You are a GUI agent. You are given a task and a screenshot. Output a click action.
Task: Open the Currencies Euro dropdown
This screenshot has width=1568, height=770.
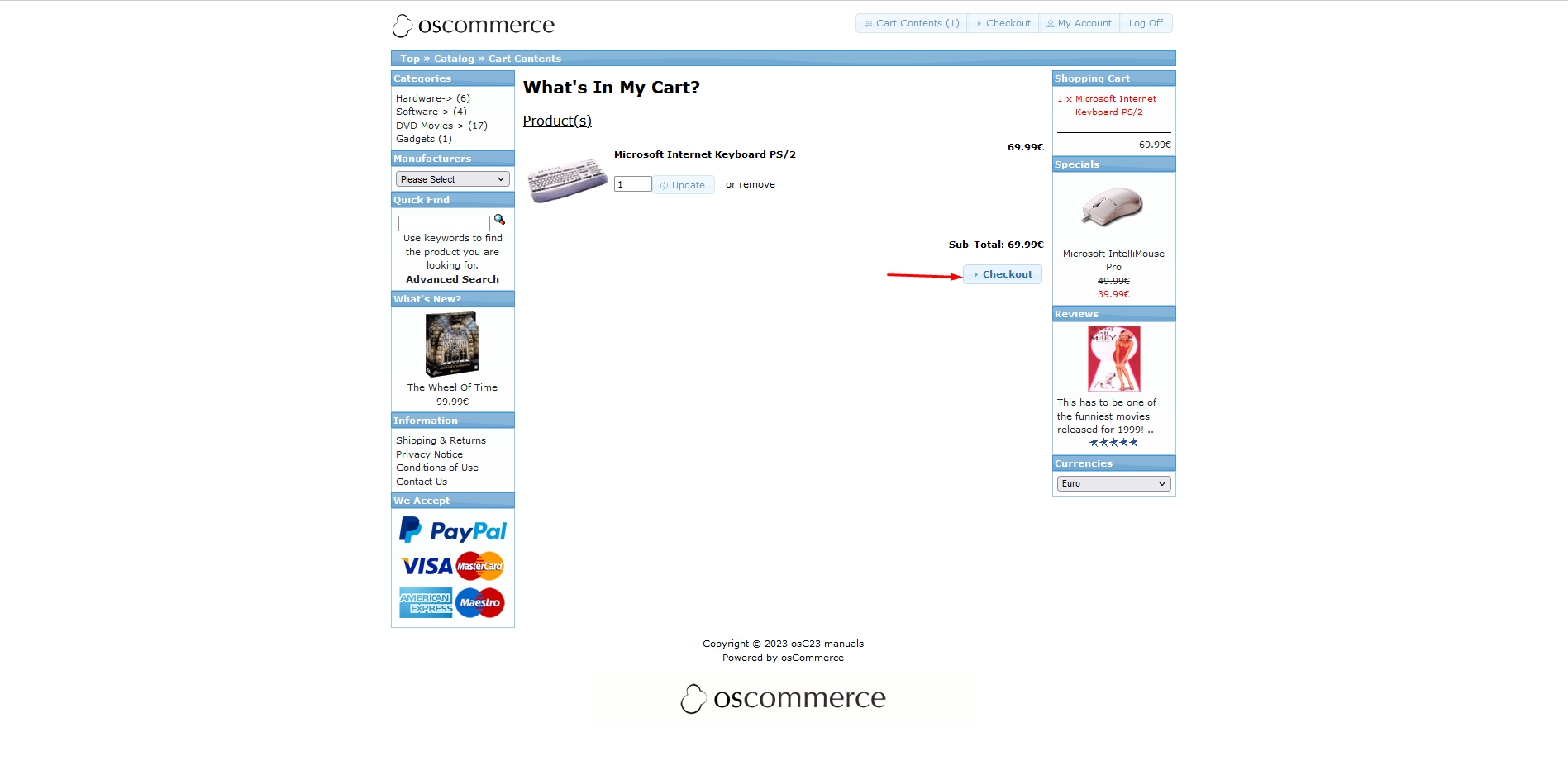(x=1113, y=484)
